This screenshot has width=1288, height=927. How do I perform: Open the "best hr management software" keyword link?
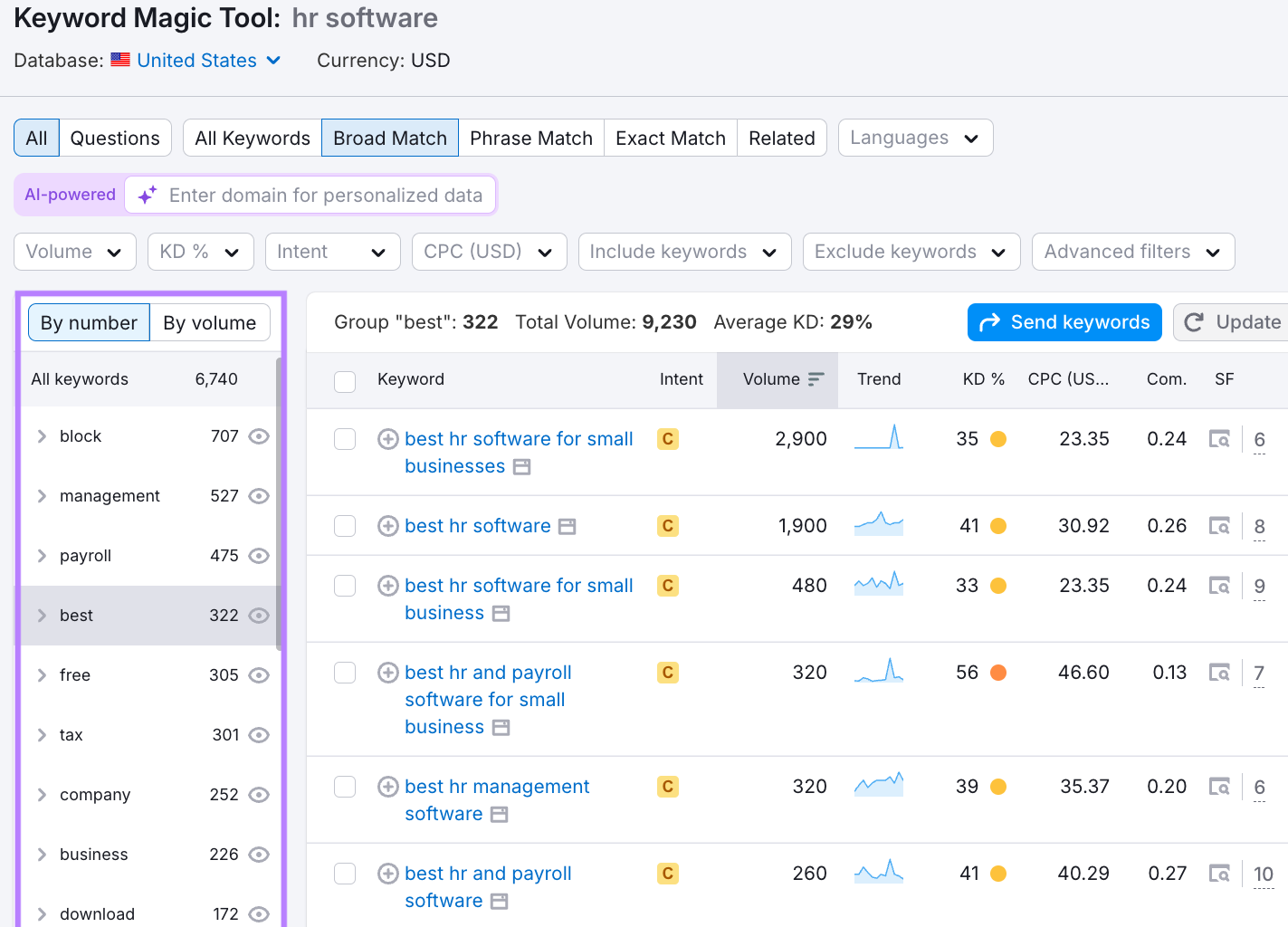(497, 787)
